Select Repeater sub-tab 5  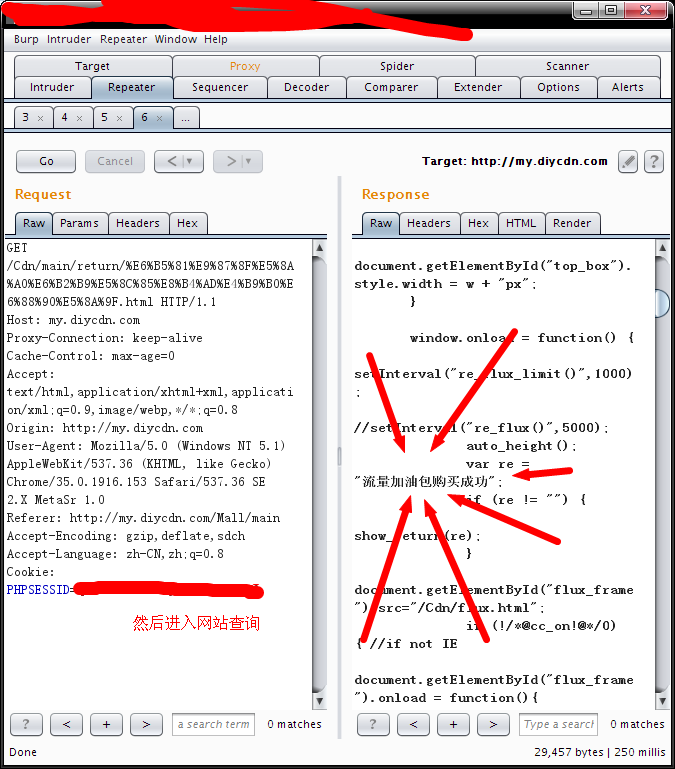[x=104, y=118]
